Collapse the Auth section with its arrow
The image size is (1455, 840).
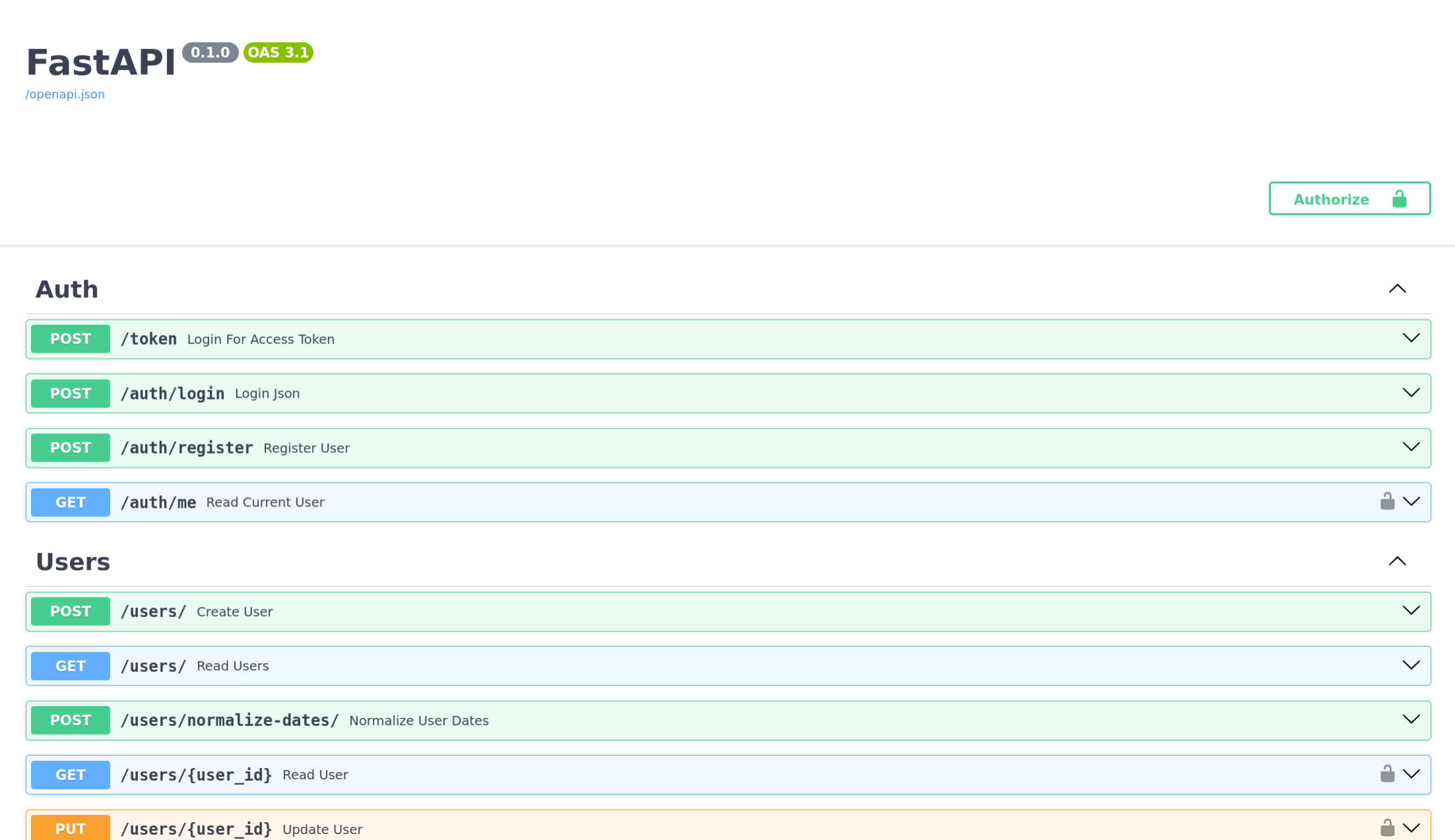pos(1397,289)
